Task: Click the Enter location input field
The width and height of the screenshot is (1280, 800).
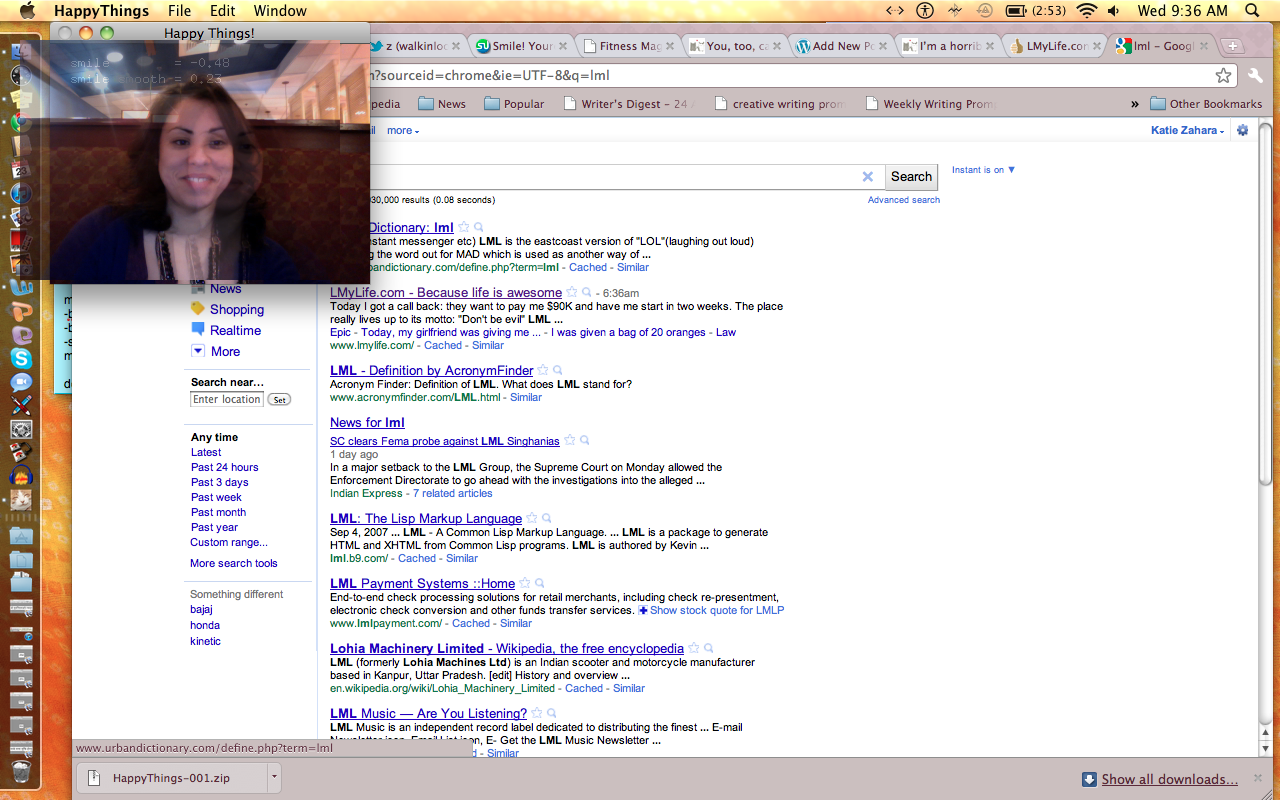Action: coord(227,399)
